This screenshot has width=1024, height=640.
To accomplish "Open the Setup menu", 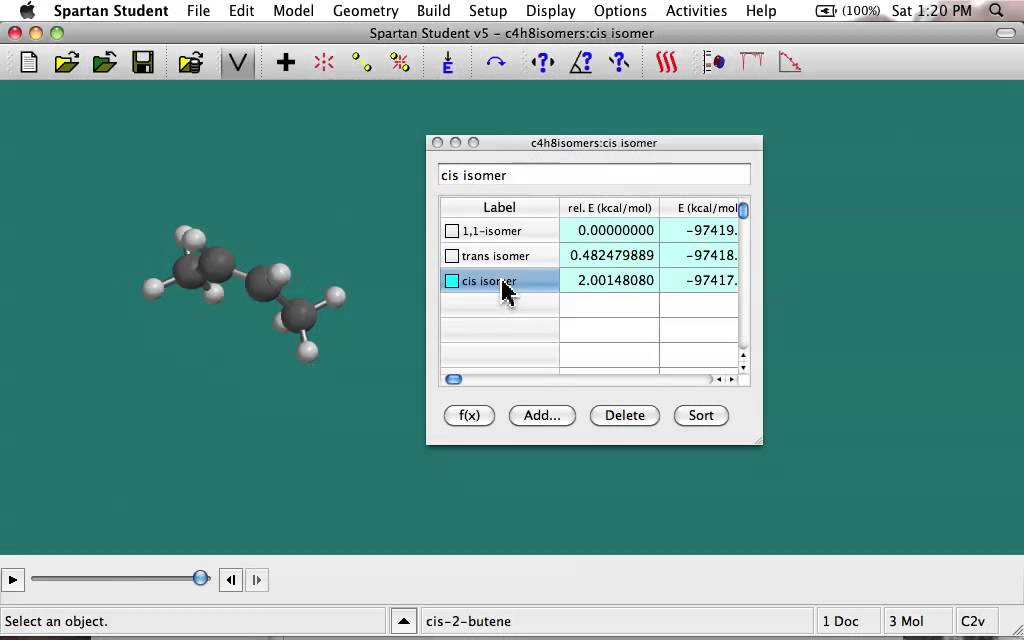I will click(488, 10).
